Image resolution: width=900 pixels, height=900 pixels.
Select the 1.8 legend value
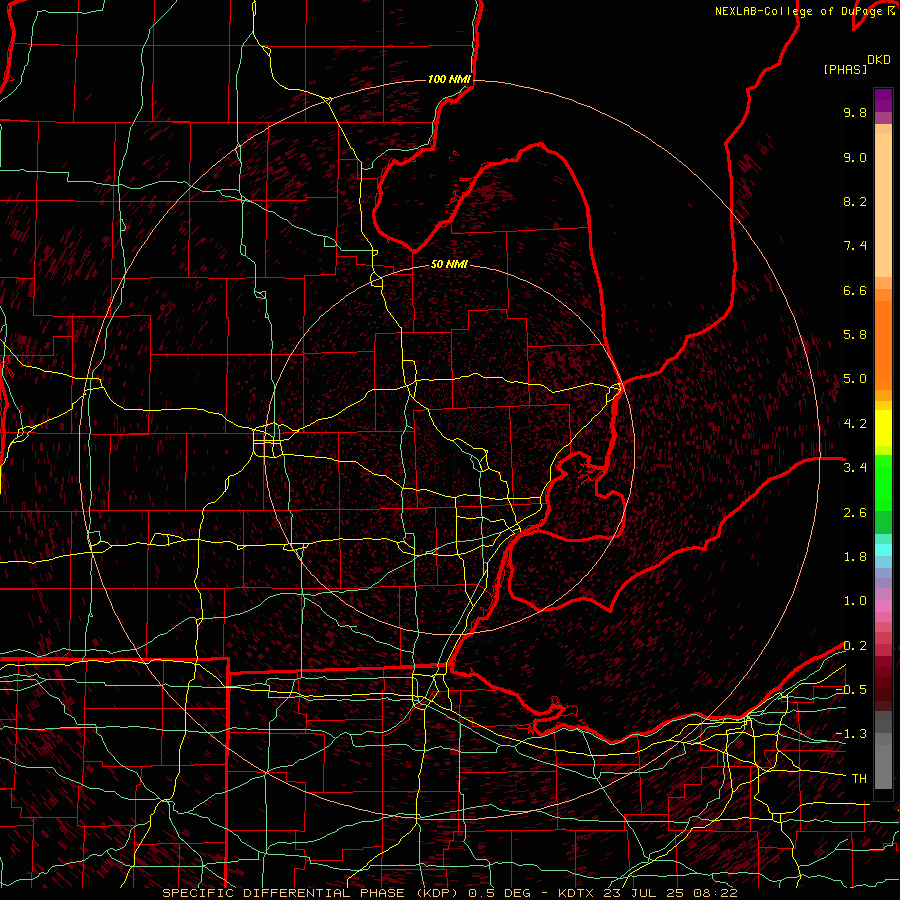tap(855, 557)
